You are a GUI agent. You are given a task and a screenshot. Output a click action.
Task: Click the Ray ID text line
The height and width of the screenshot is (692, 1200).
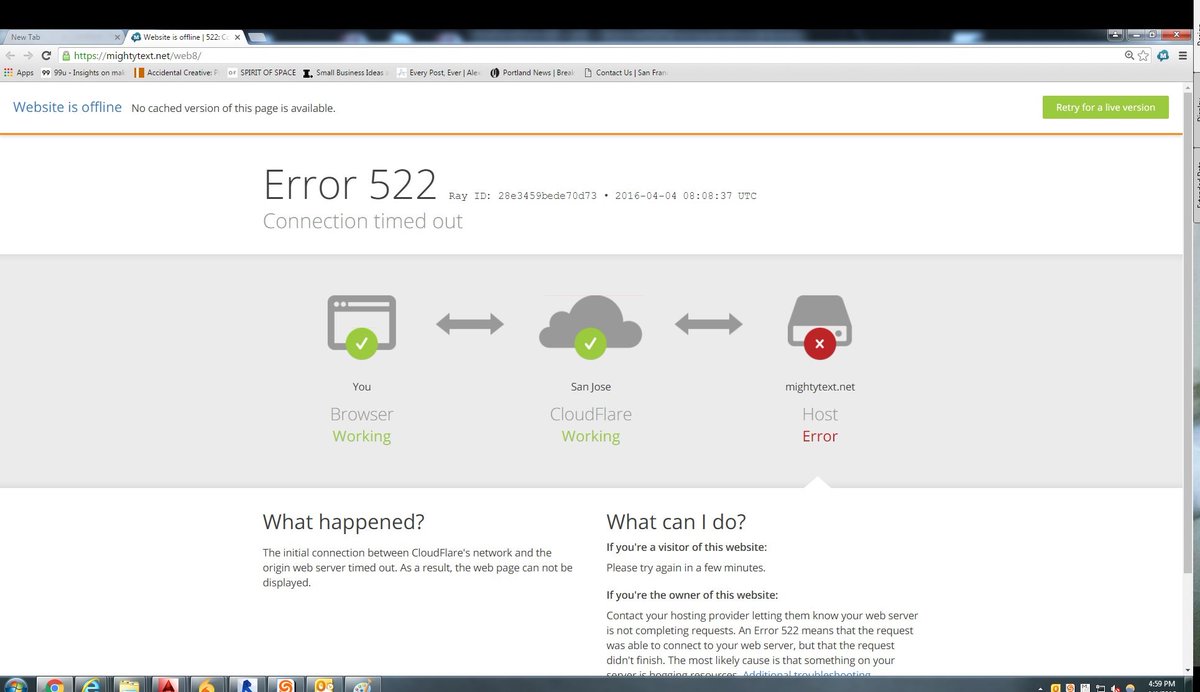pos(603,196)
